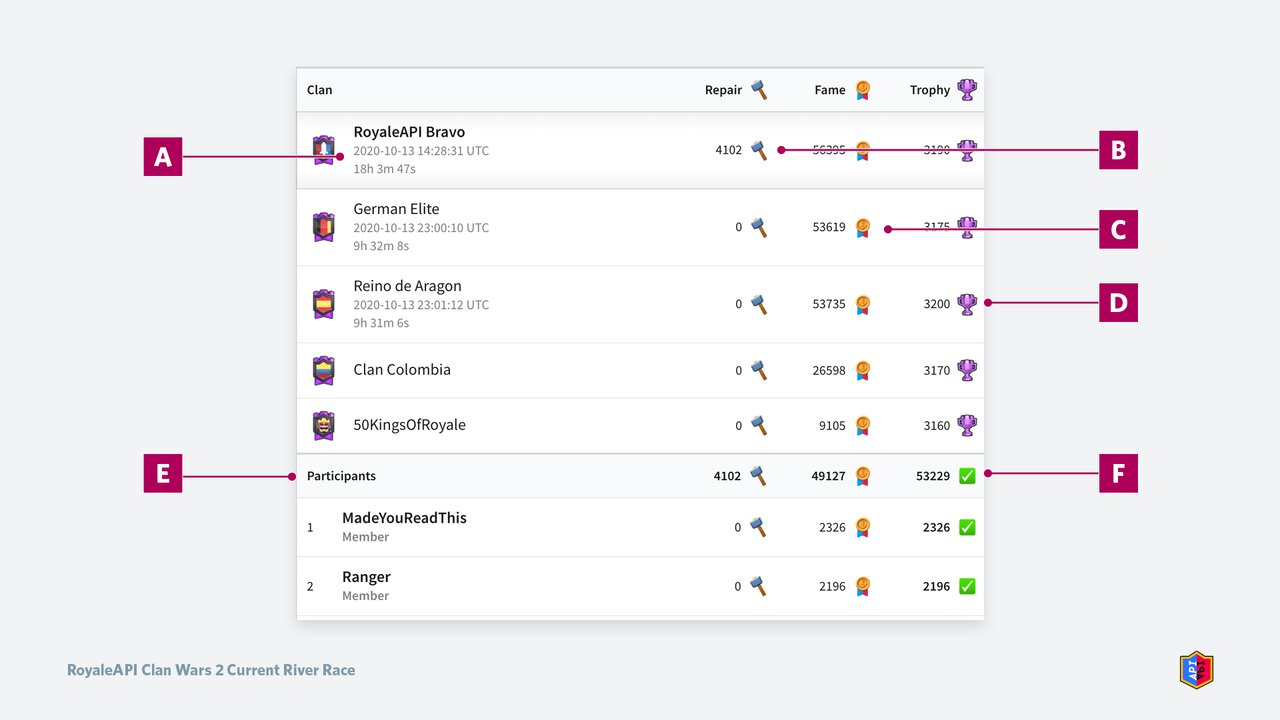
Task: Open the Clan Colombia clan name
Action: pyautogui.click(x=402, y=369)
